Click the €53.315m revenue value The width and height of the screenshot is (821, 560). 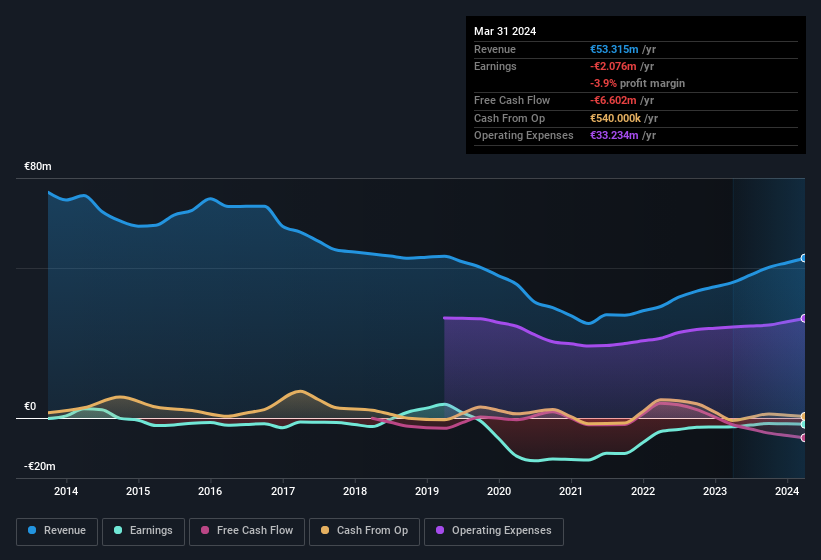614,49
